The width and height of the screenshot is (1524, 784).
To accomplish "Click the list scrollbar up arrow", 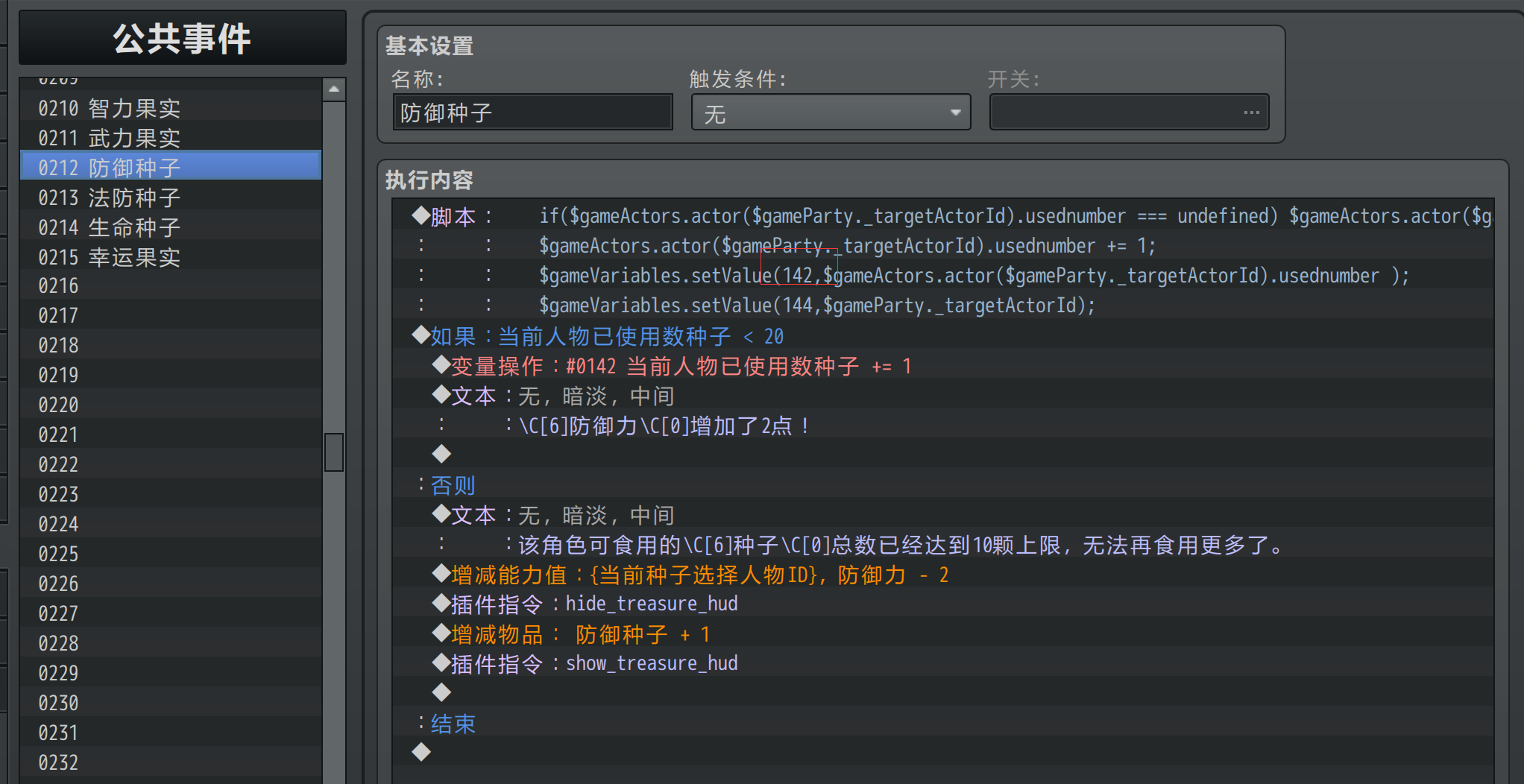I will pyautogui.click(x=334, y=89).
